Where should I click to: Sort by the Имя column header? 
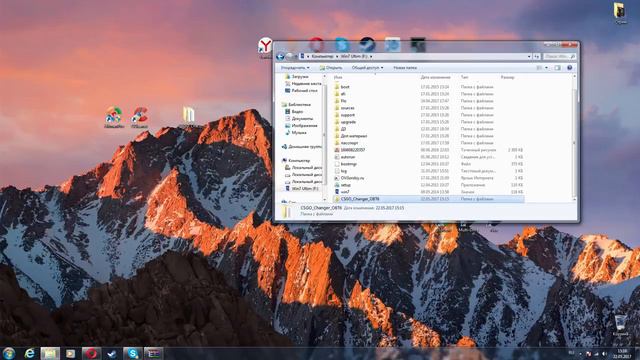click(x=338, y=77)
